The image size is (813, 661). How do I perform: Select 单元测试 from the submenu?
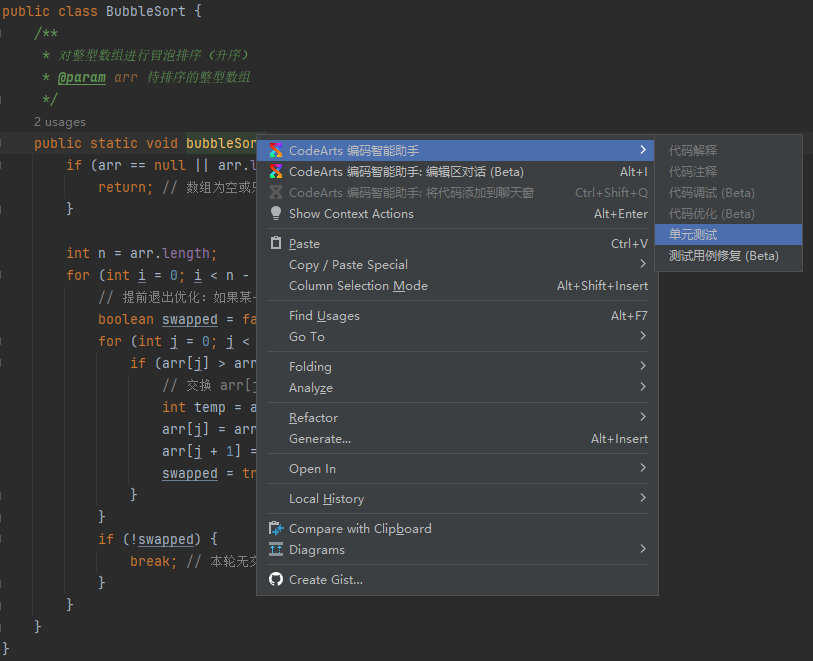tap(693, 235)
